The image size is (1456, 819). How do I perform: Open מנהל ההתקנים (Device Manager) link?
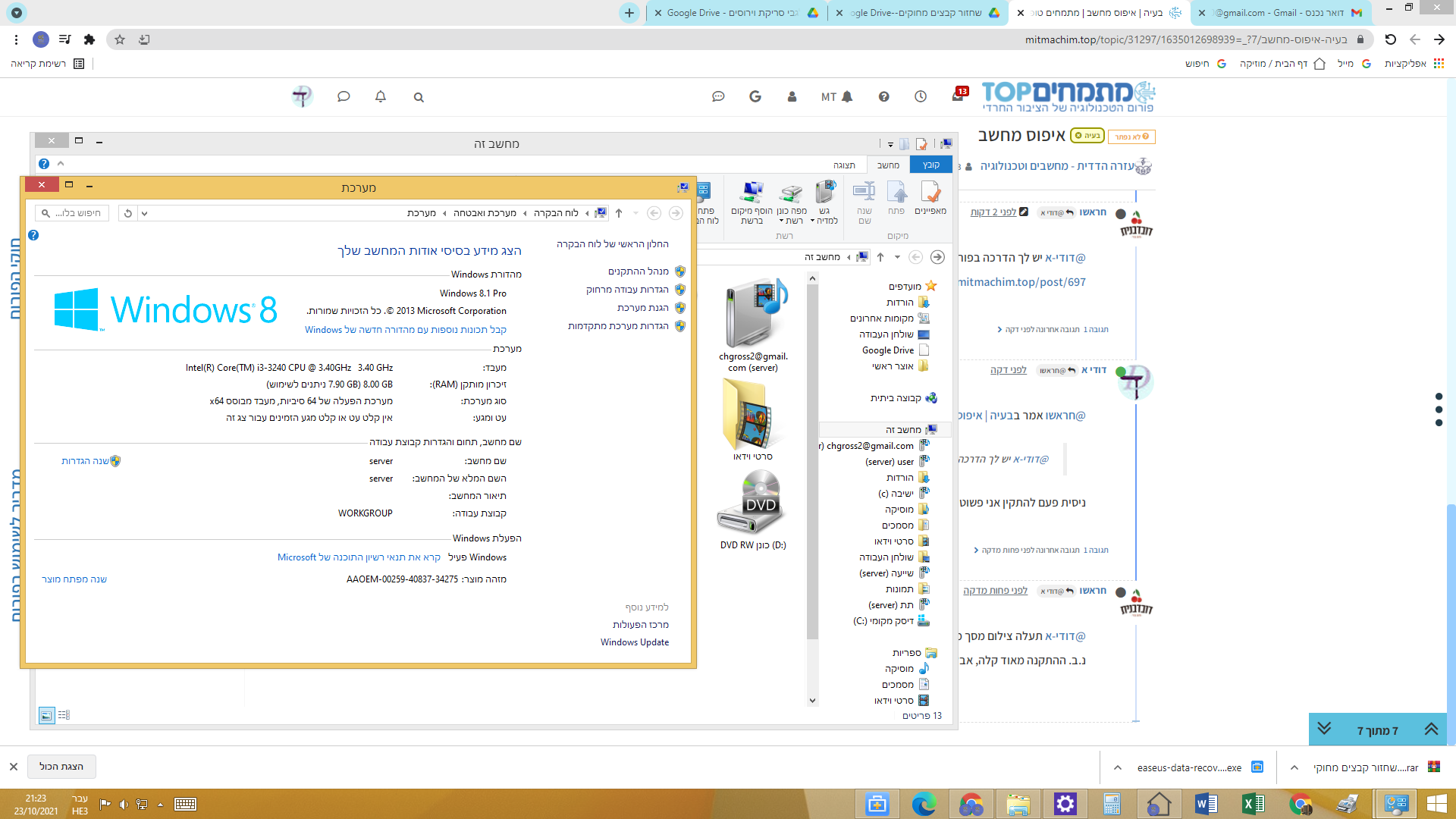638,271
